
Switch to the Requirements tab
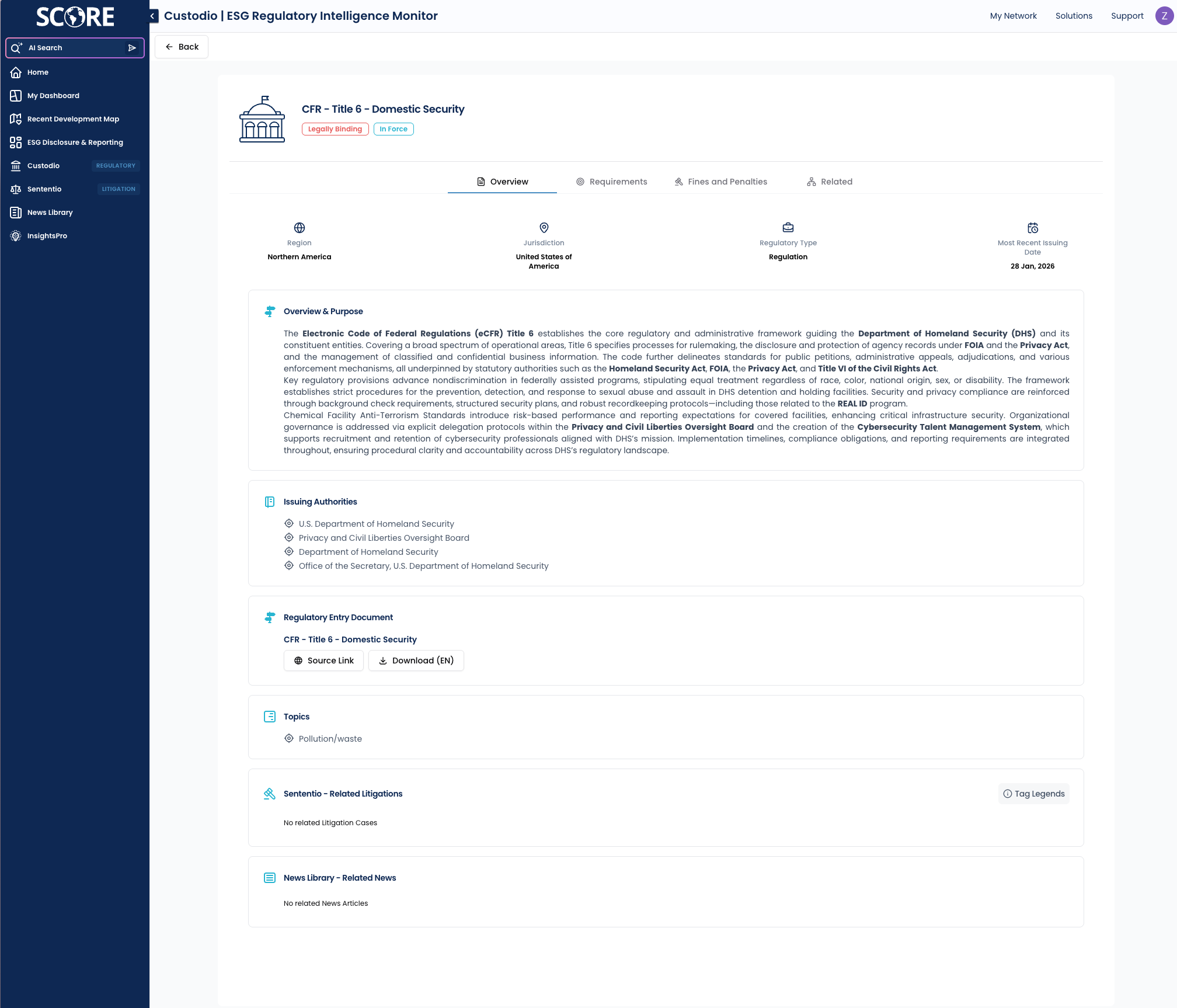tap(611, 182)
